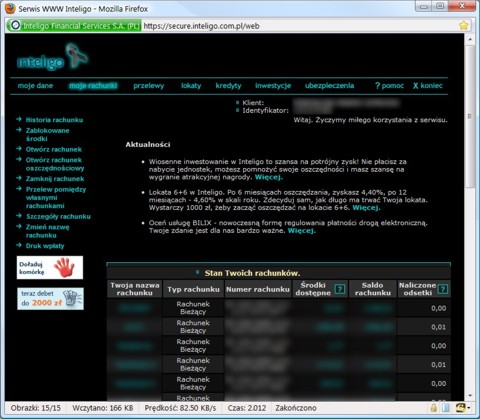Open the lokaty menu
This screenshot has height=419, width=480.
point(191,86)
